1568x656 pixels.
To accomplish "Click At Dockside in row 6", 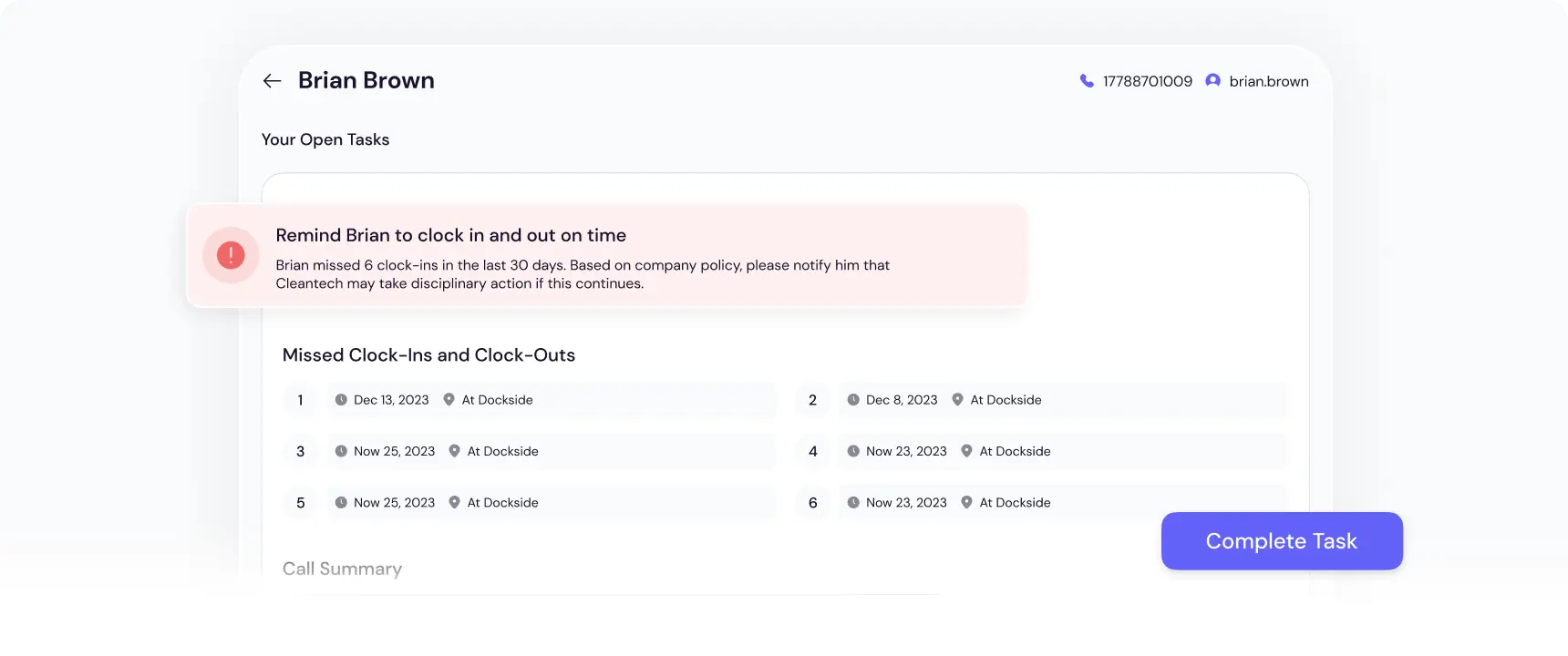I will pyautogui.click(x=1015, y=502).
